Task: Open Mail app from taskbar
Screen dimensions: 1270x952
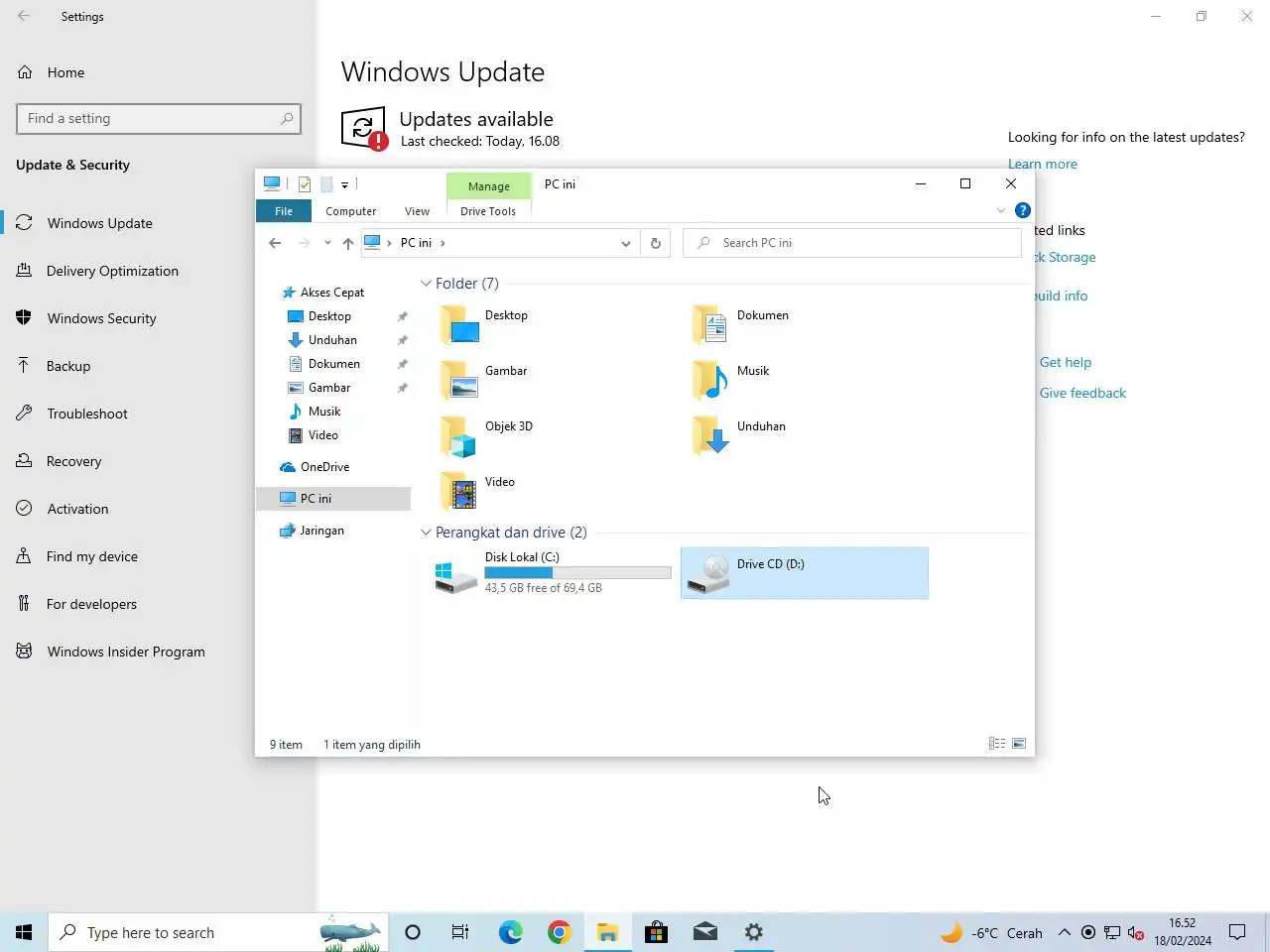Action: (705, 932)
